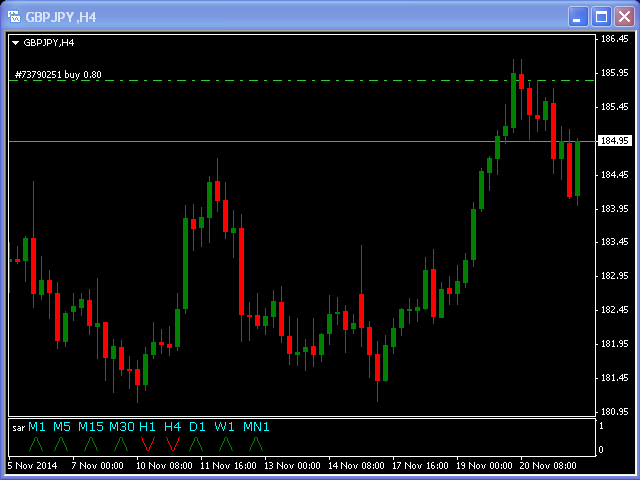Viewport: 640px width, 480px height.
Task: Click the green up arrow under M15
Action: click(x=91, y=444)
